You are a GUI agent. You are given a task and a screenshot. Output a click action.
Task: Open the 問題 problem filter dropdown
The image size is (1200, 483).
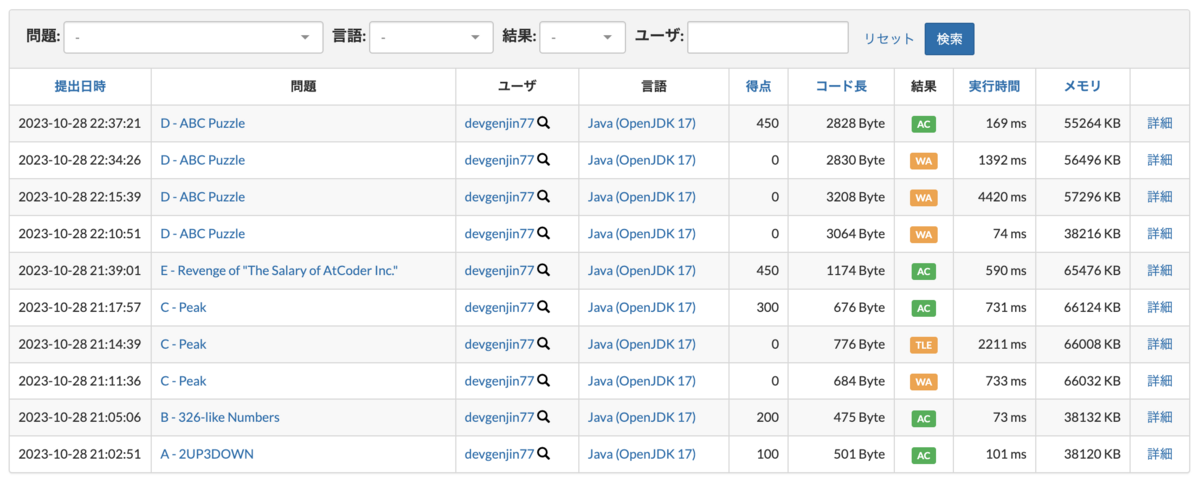[194, 37]
